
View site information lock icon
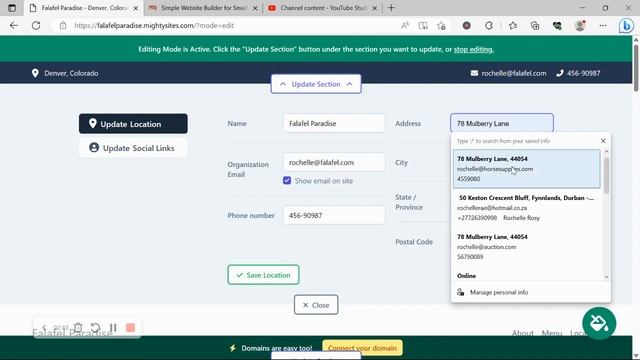pyautogui.click(x=62, y=25)
